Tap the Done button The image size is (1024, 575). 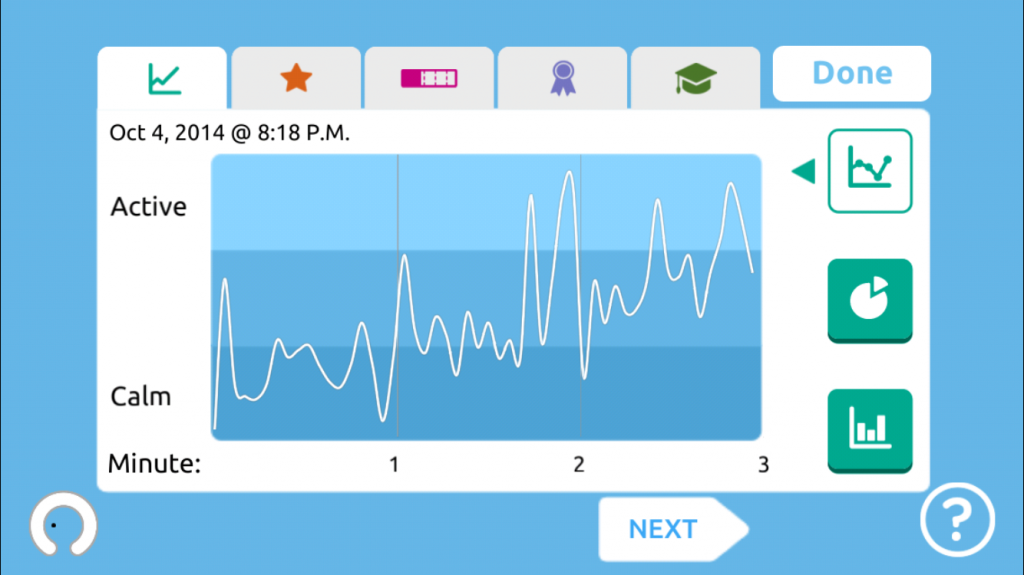pyautogui.click(x=852, y=73)
